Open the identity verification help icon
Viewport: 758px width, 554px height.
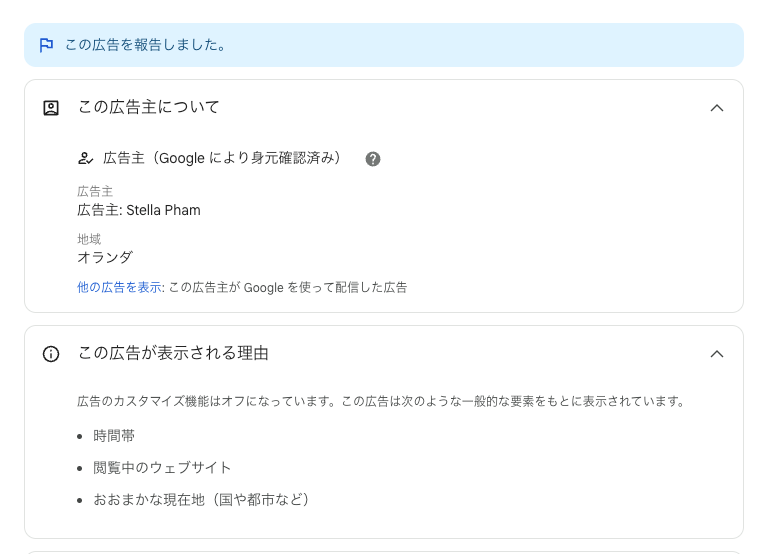tap(373, 159)
